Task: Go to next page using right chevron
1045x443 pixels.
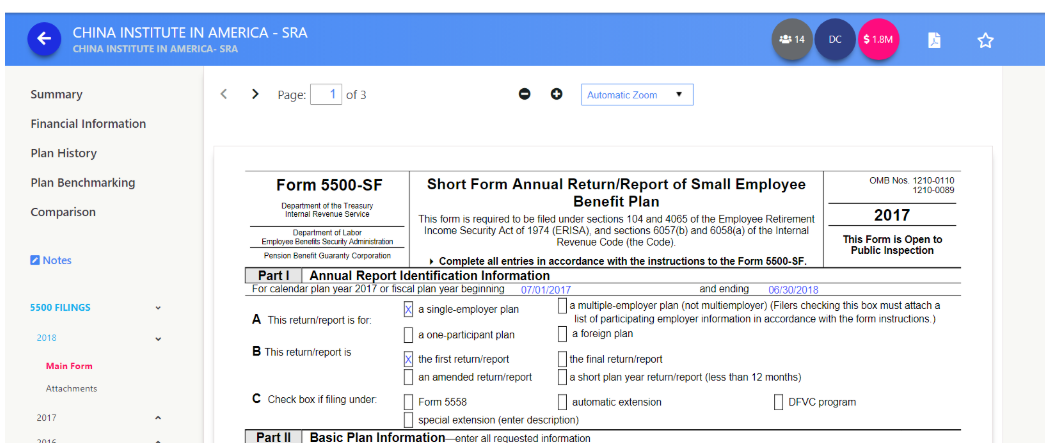Action: (255, 94)
